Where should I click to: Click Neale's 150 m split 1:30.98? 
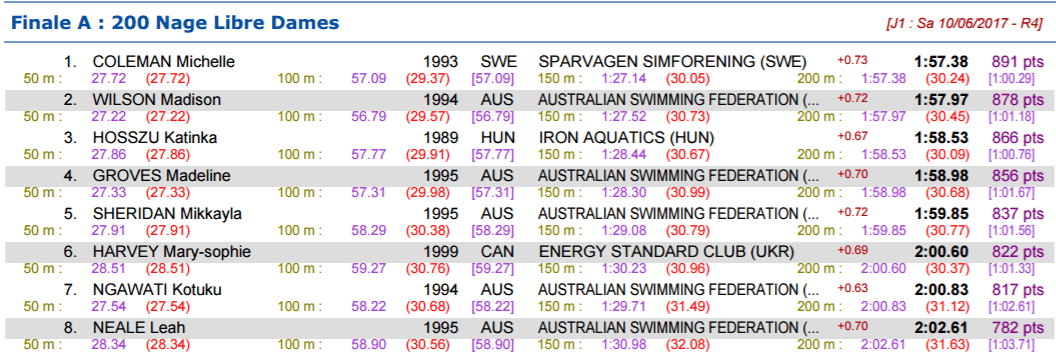click(624, 345)
